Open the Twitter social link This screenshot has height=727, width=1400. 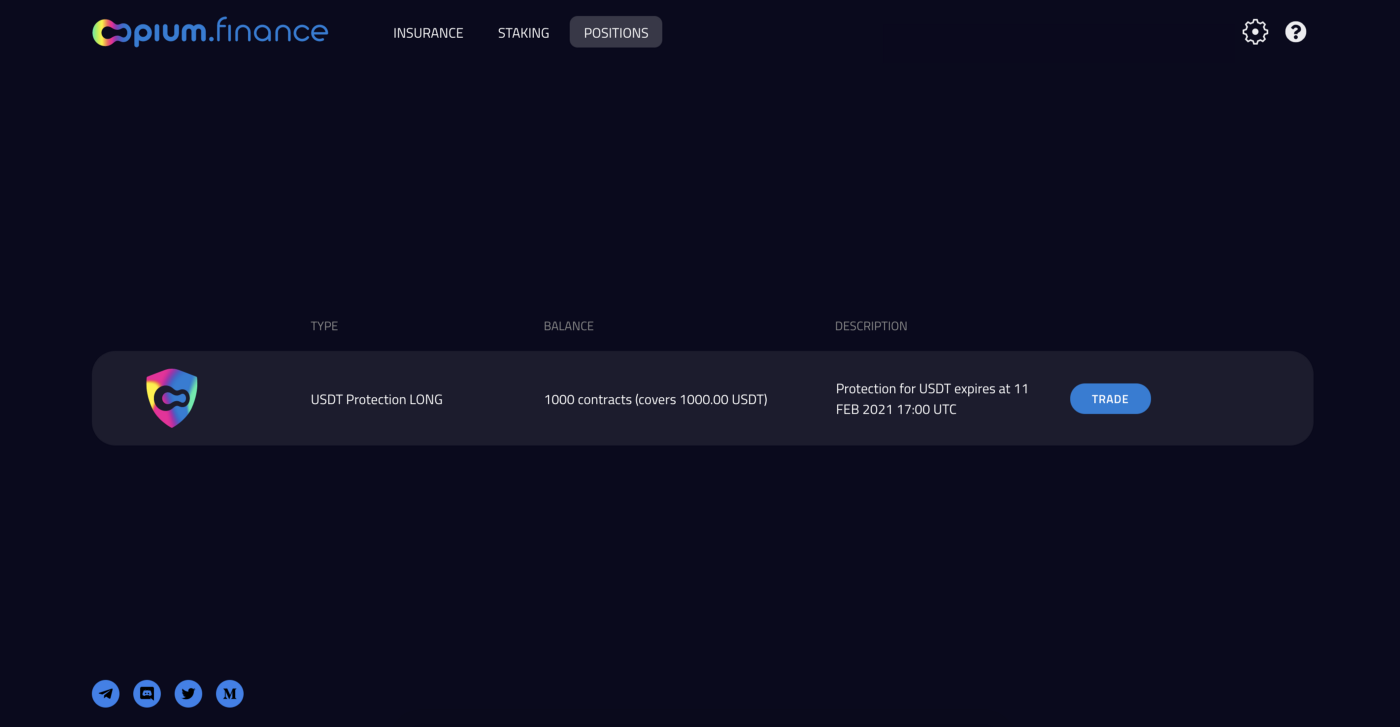pos(189,693)
